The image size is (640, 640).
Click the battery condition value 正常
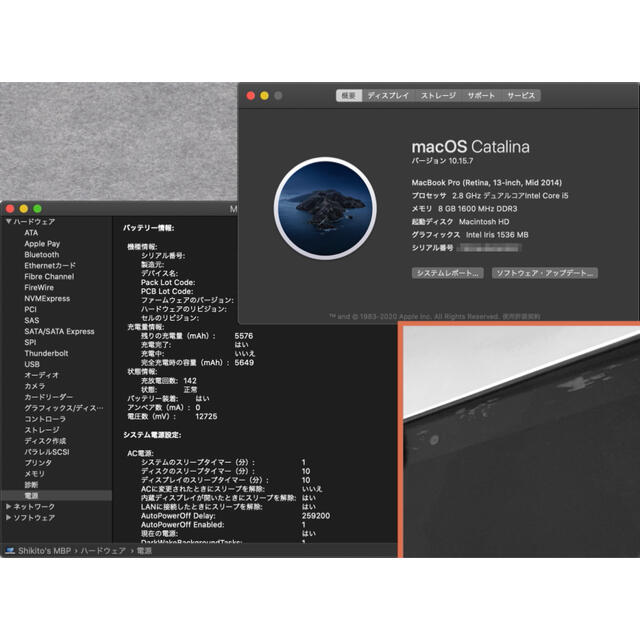pyautogui.click(x=190, y=390)
